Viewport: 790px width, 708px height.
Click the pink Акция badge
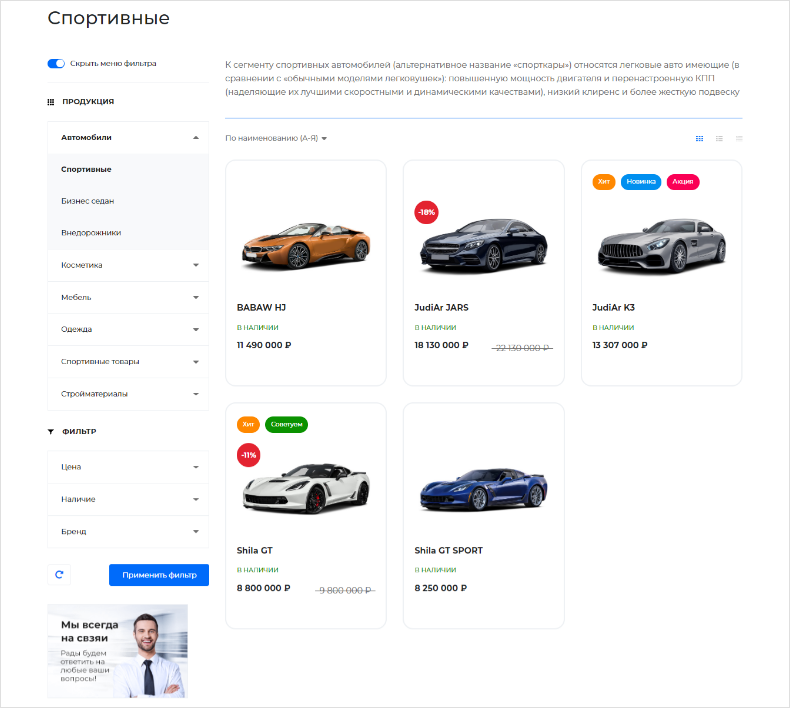point(683,182)
